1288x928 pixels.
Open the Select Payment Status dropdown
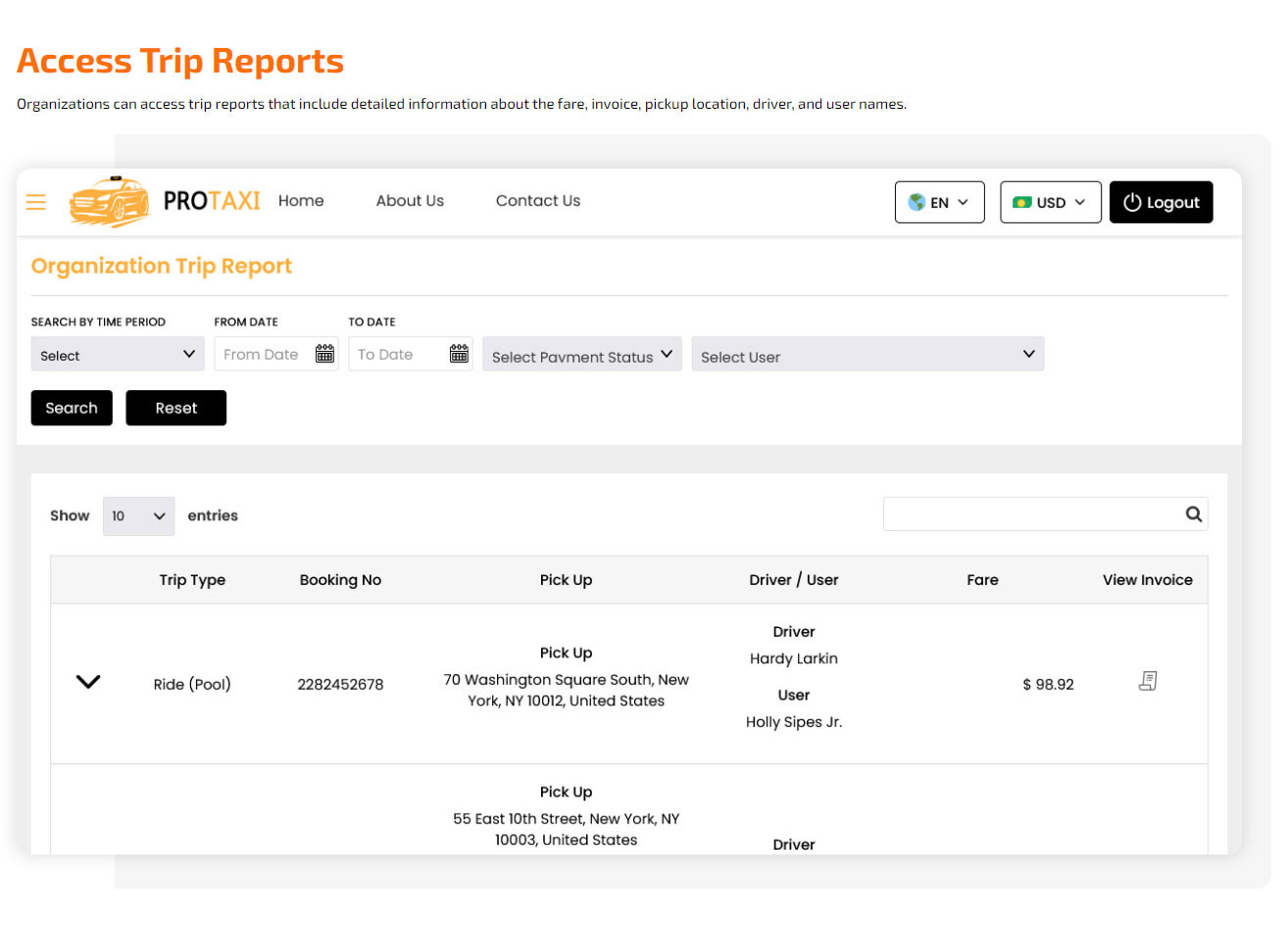pos(581,354)
